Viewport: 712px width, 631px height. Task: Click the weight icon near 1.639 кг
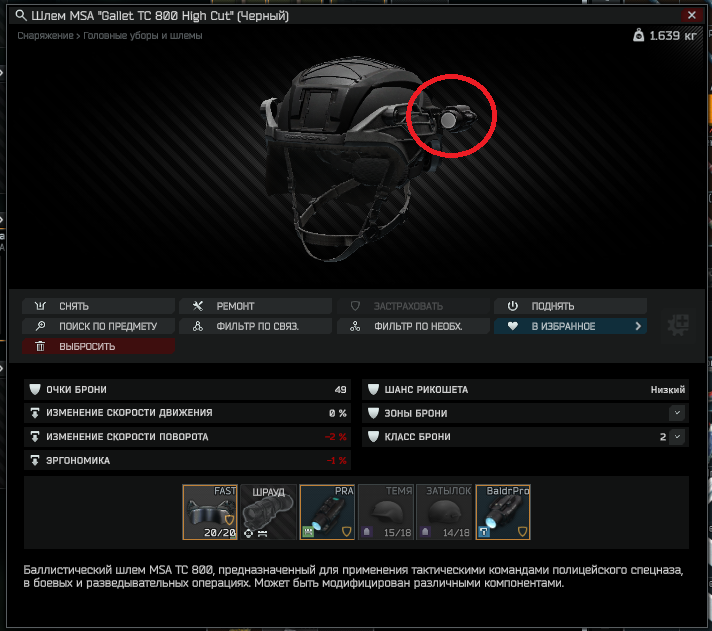point(638,35)
